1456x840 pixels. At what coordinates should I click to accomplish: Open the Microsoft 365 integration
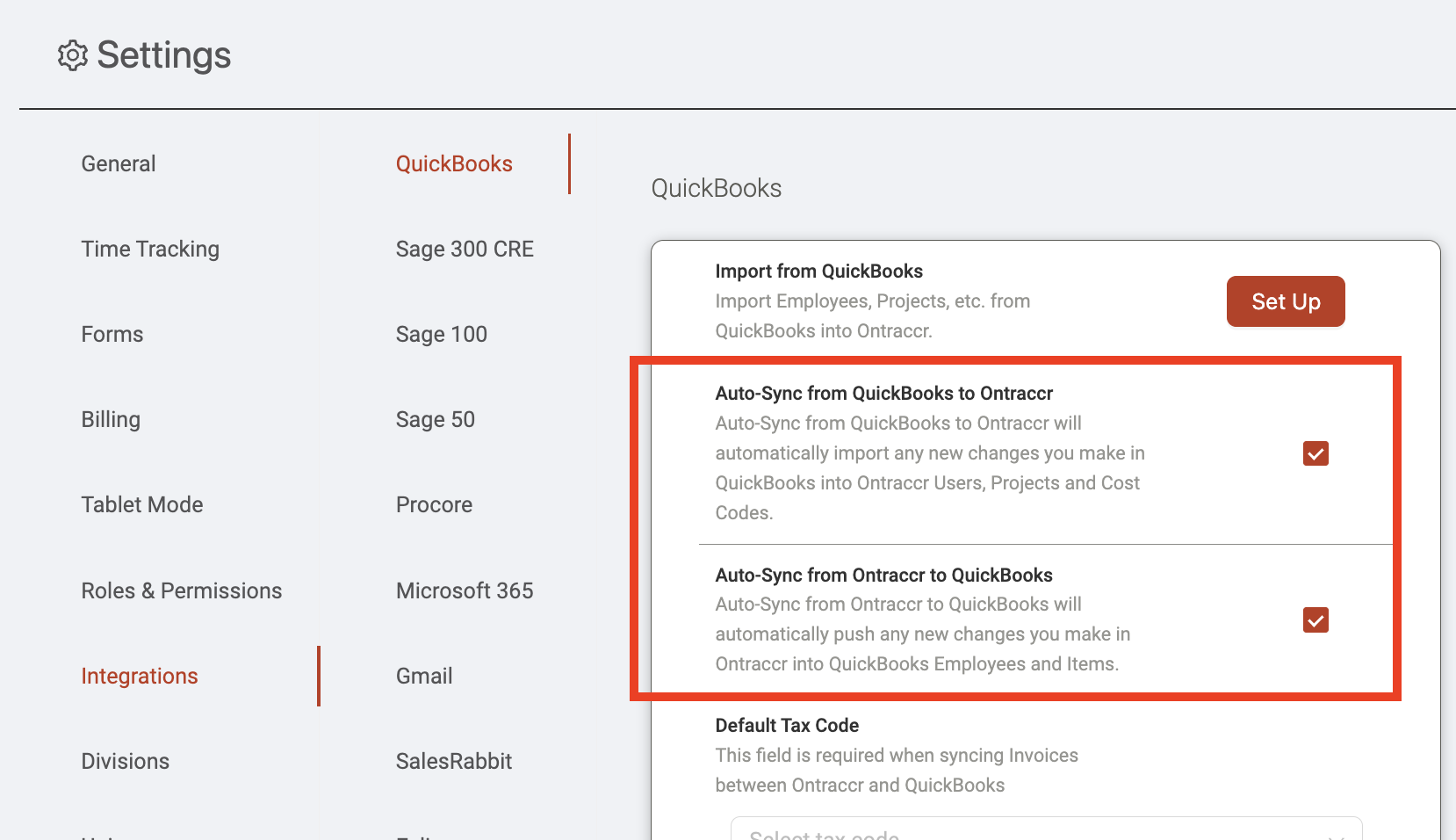465,590
